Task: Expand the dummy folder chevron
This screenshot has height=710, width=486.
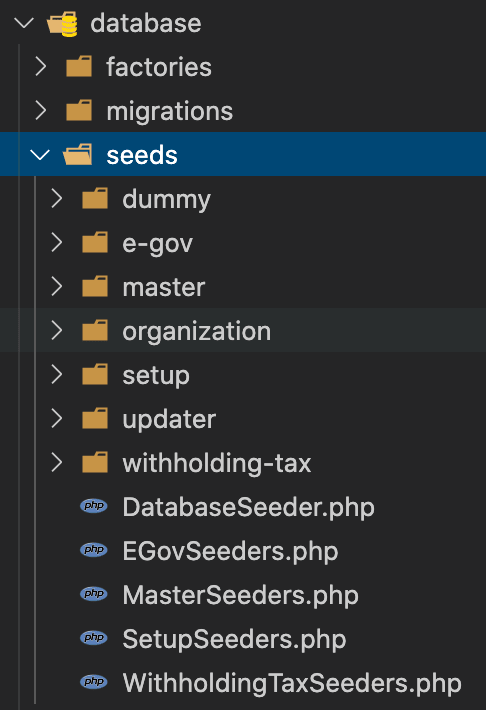Action: click(57, 198)
